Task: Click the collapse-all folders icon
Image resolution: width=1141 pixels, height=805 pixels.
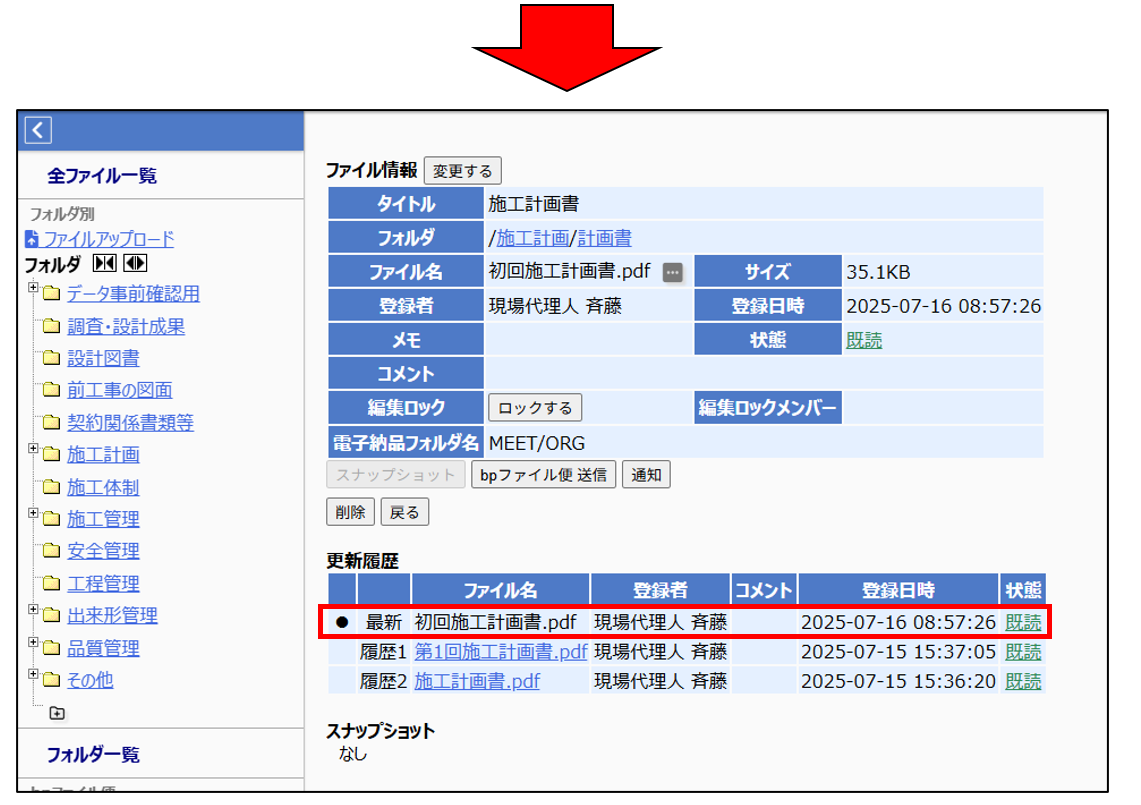Action: (x=104, y=264)
